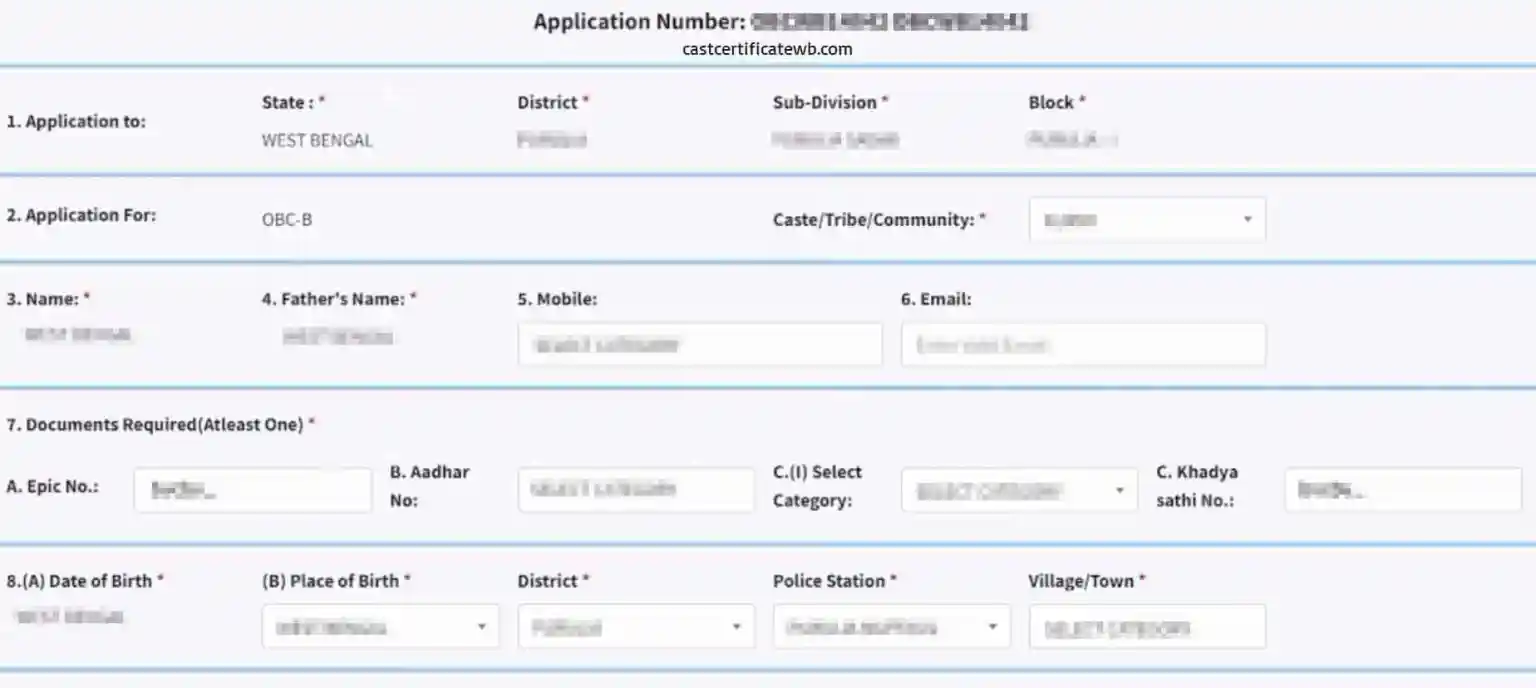Viewport: 1536px width, 688px height.
Task: Expand the District dropdown in section 8
Action: [x=636, y=626]
